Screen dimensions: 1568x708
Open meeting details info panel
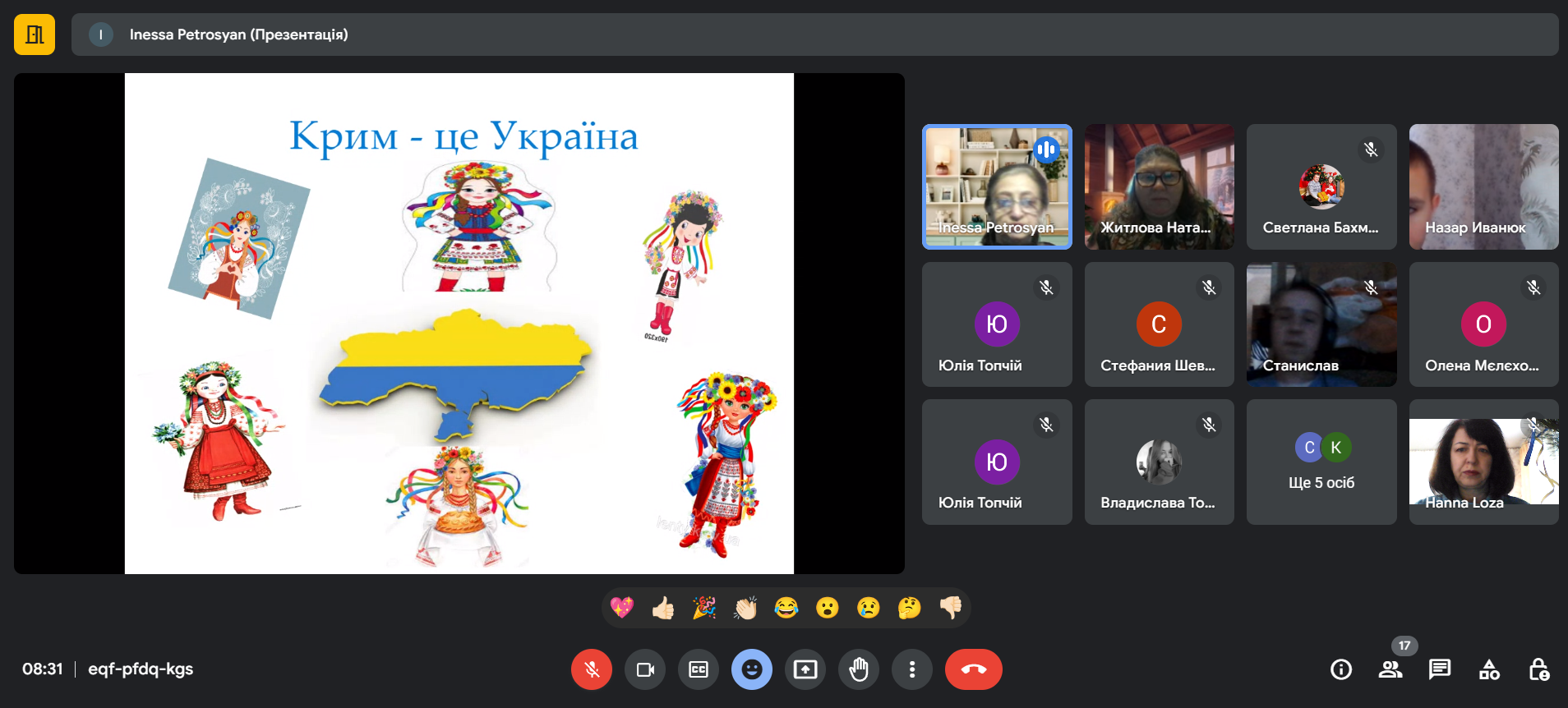pos(1340,669)
